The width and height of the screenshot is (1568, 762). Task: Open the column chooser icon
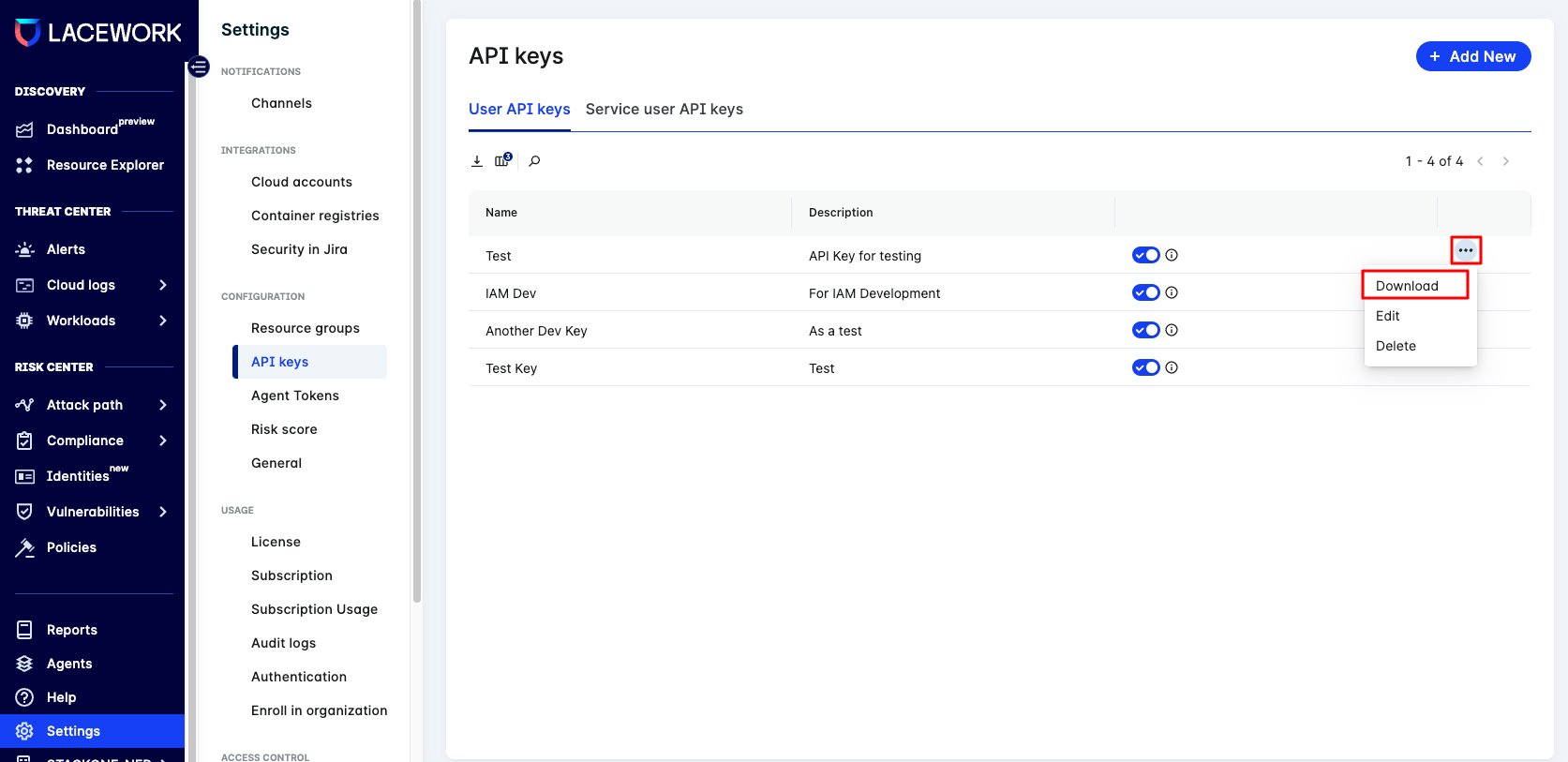pyautogui.click(x=503, y=160)
